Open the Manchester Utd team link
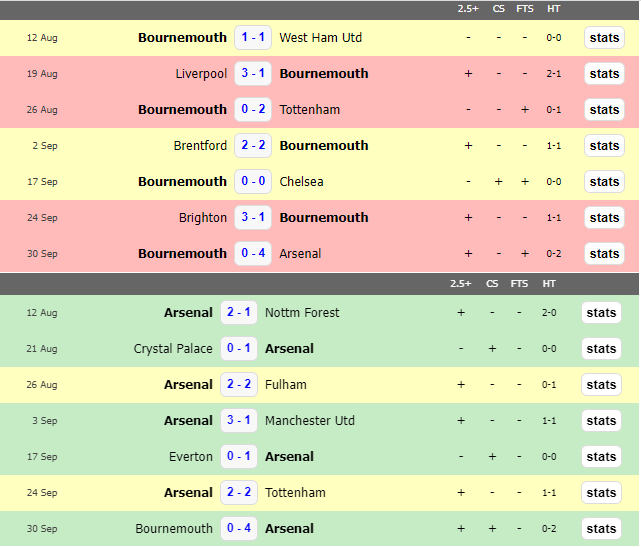 pos(311,421)
